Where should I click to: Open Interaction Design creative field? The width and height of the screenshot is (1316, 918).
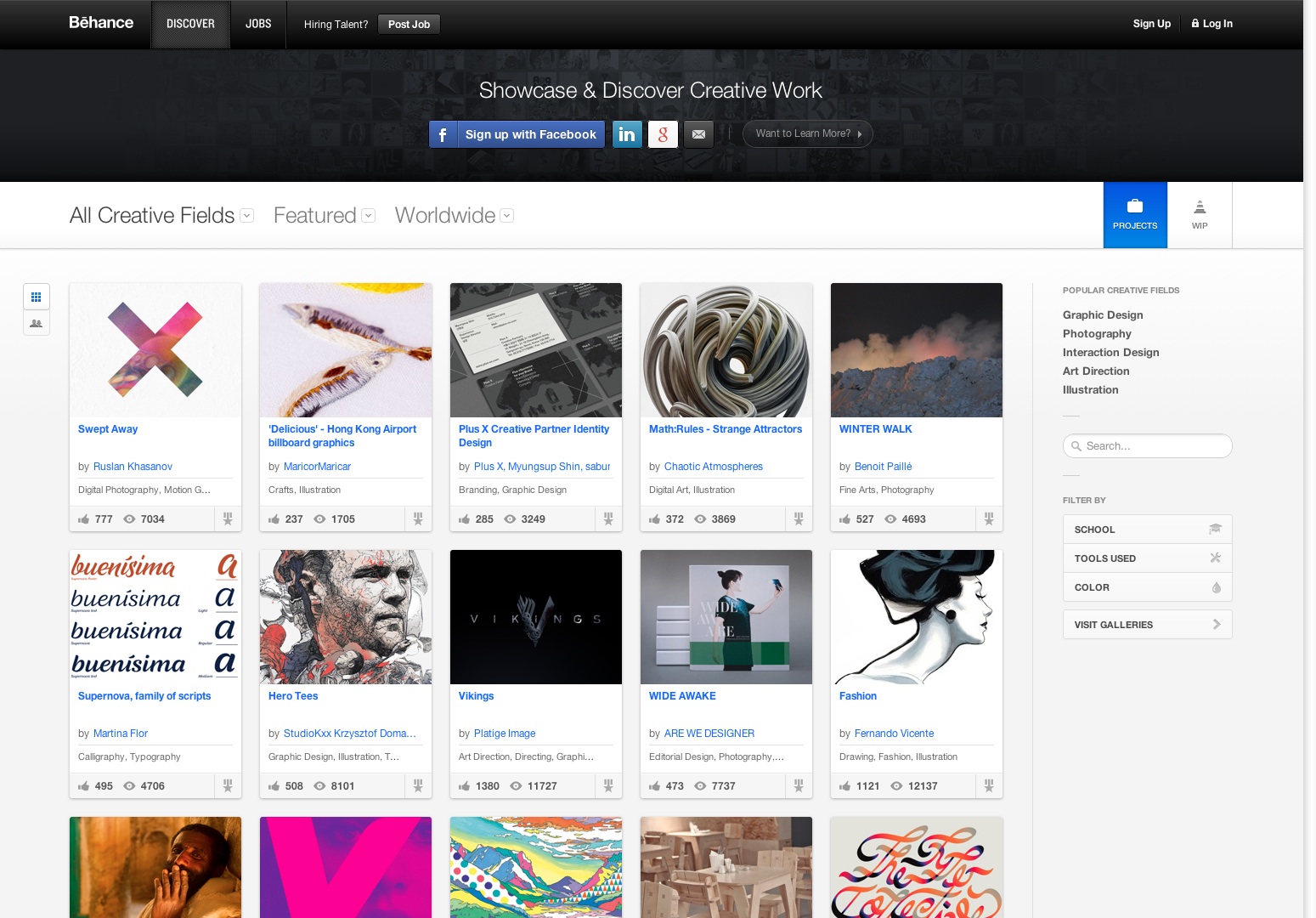[x=1110, y=353]
